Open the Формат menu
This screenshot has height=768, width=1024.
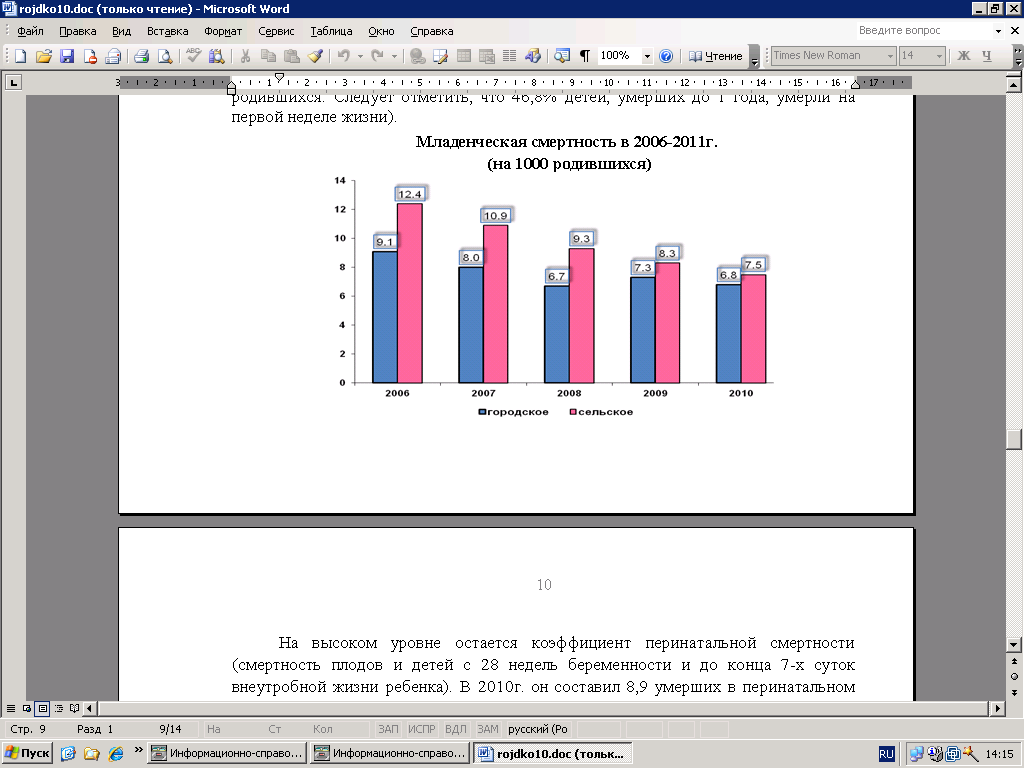point(223,31)
